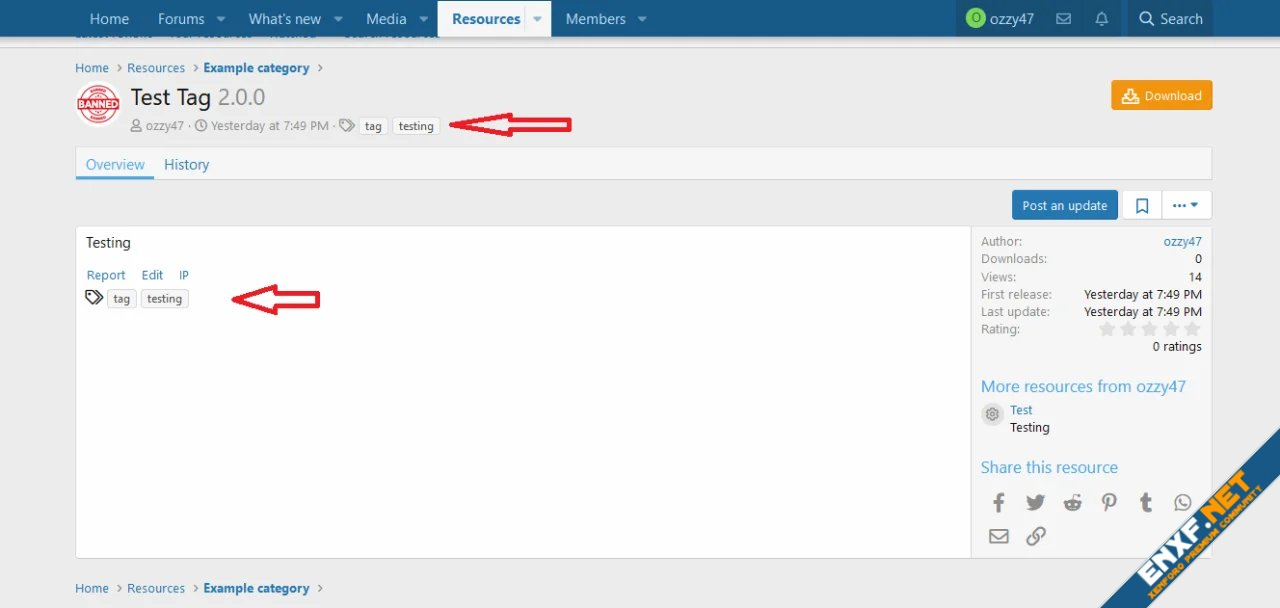1280x608 pixels.
Task: Open the more options ellipsis dropdown
Action: pyautogui.click(x=1185, y=205)
